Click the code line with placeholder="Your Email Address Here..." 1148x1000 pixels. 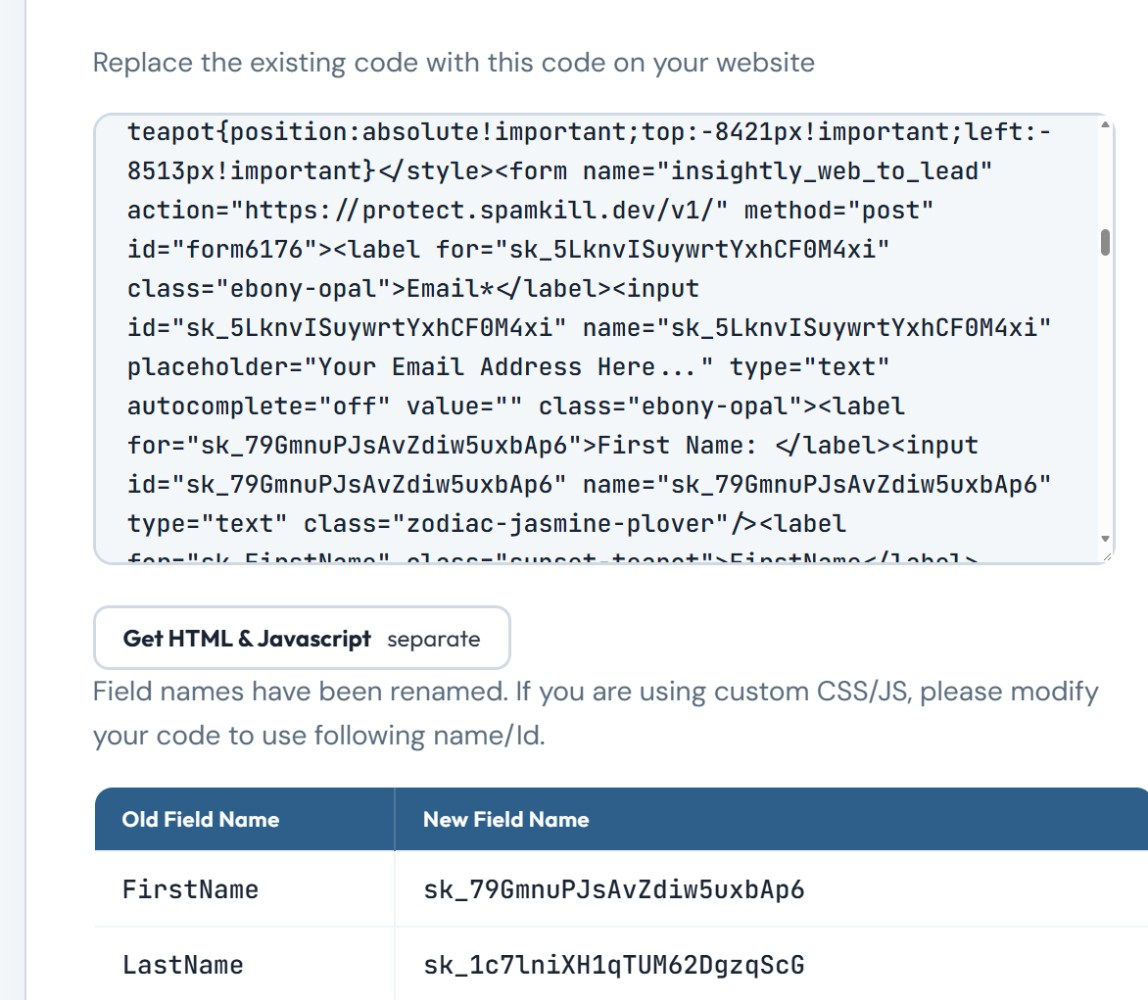click(508, 367)
